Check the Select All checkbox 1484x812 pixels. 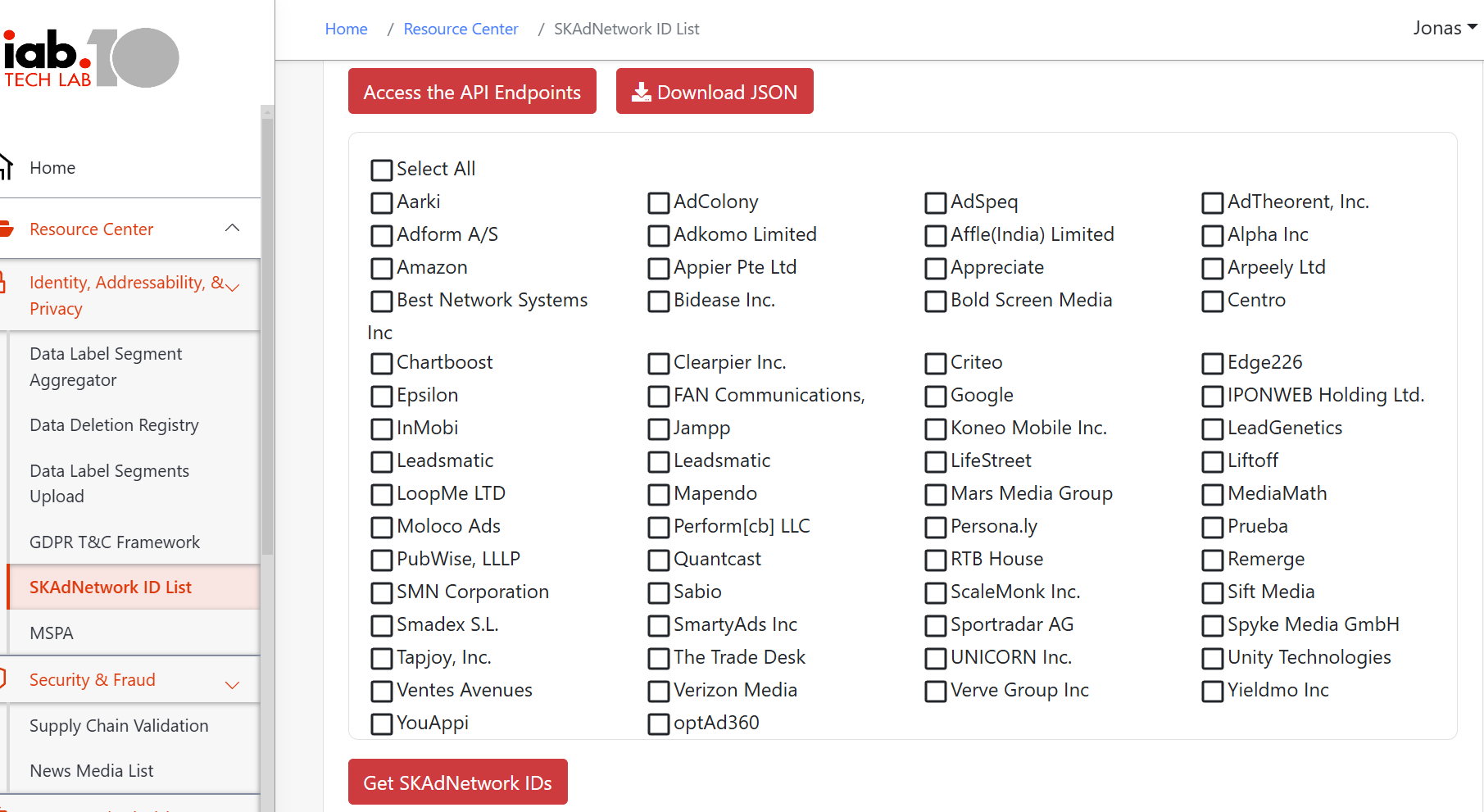coord(381,170)
